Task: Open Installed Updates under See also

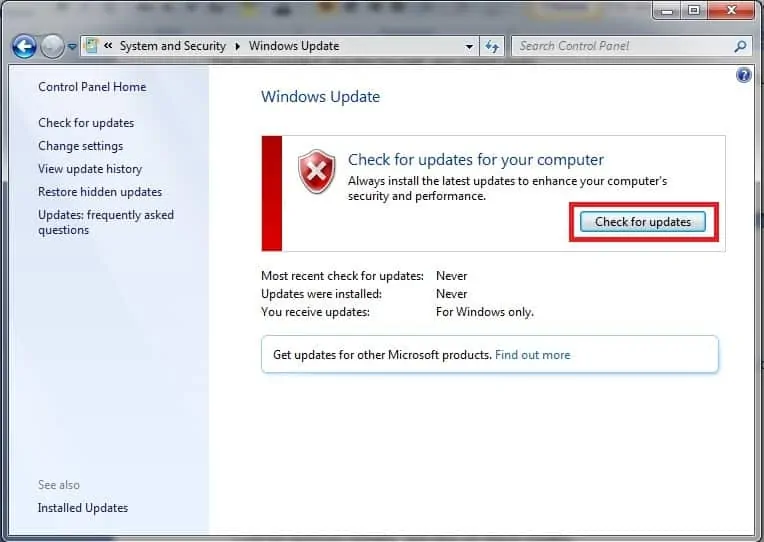Action: coord(83,508)
